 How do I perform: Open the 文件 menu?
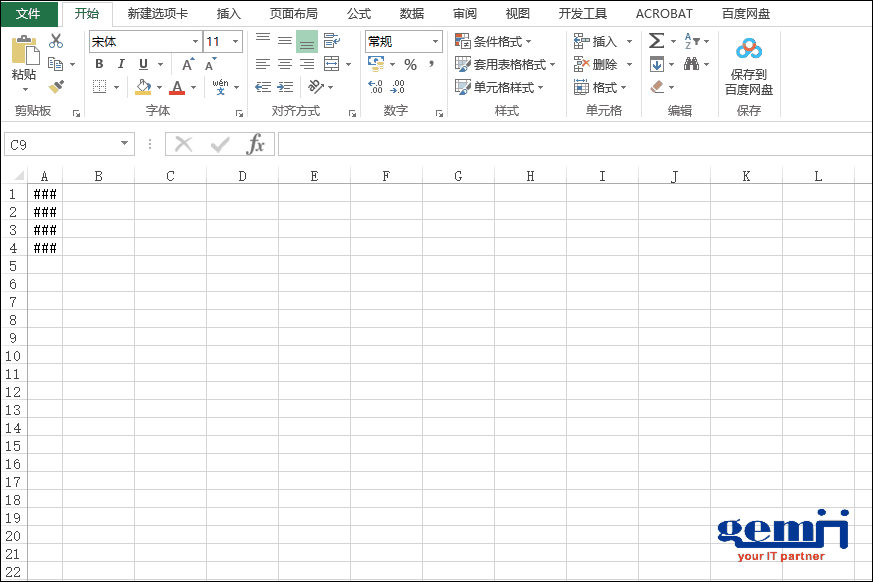click(28, 13)
